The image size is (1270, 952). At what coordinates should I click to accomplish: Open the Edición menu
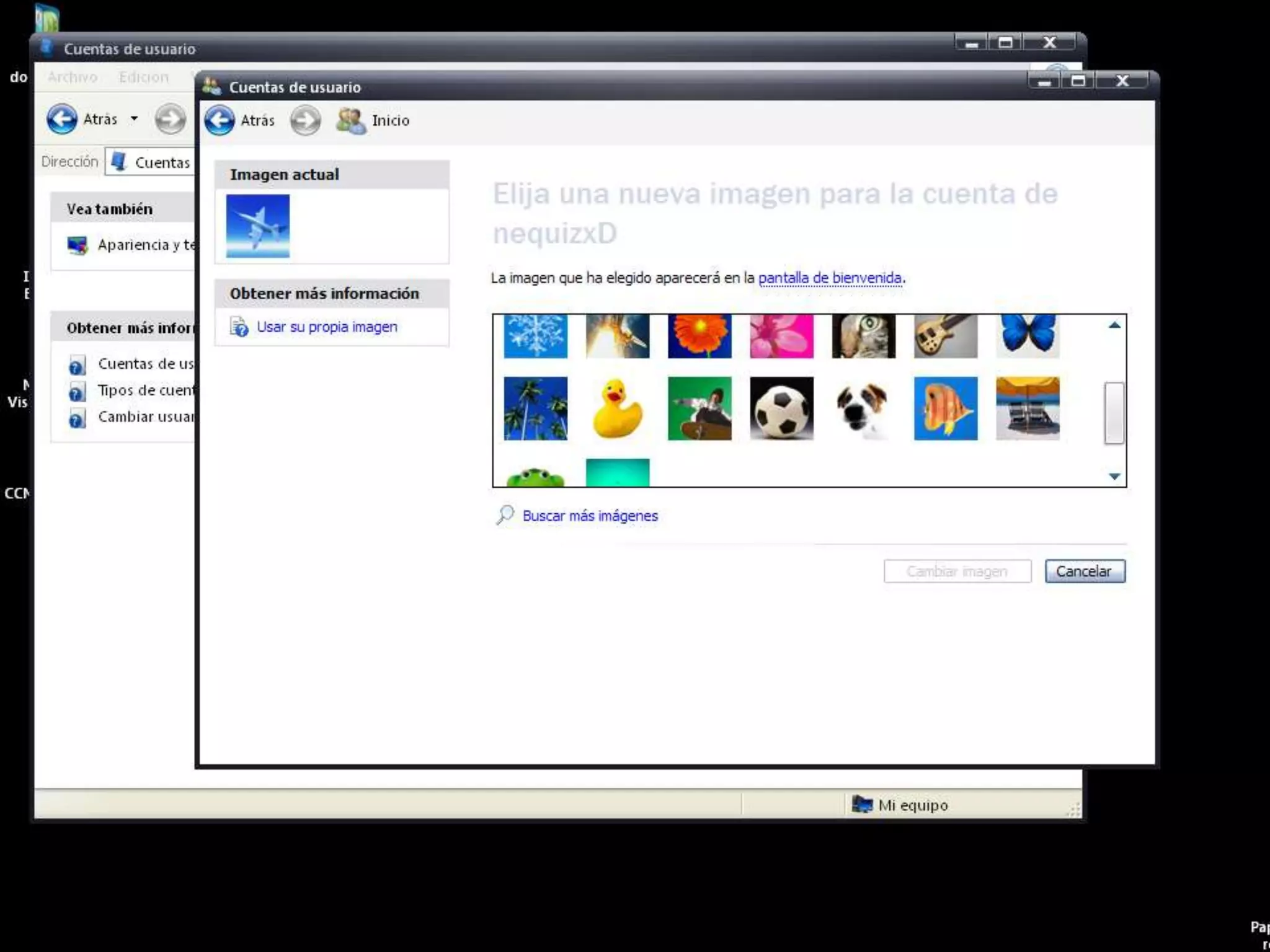pyautogui.click(x=143, y=77)
